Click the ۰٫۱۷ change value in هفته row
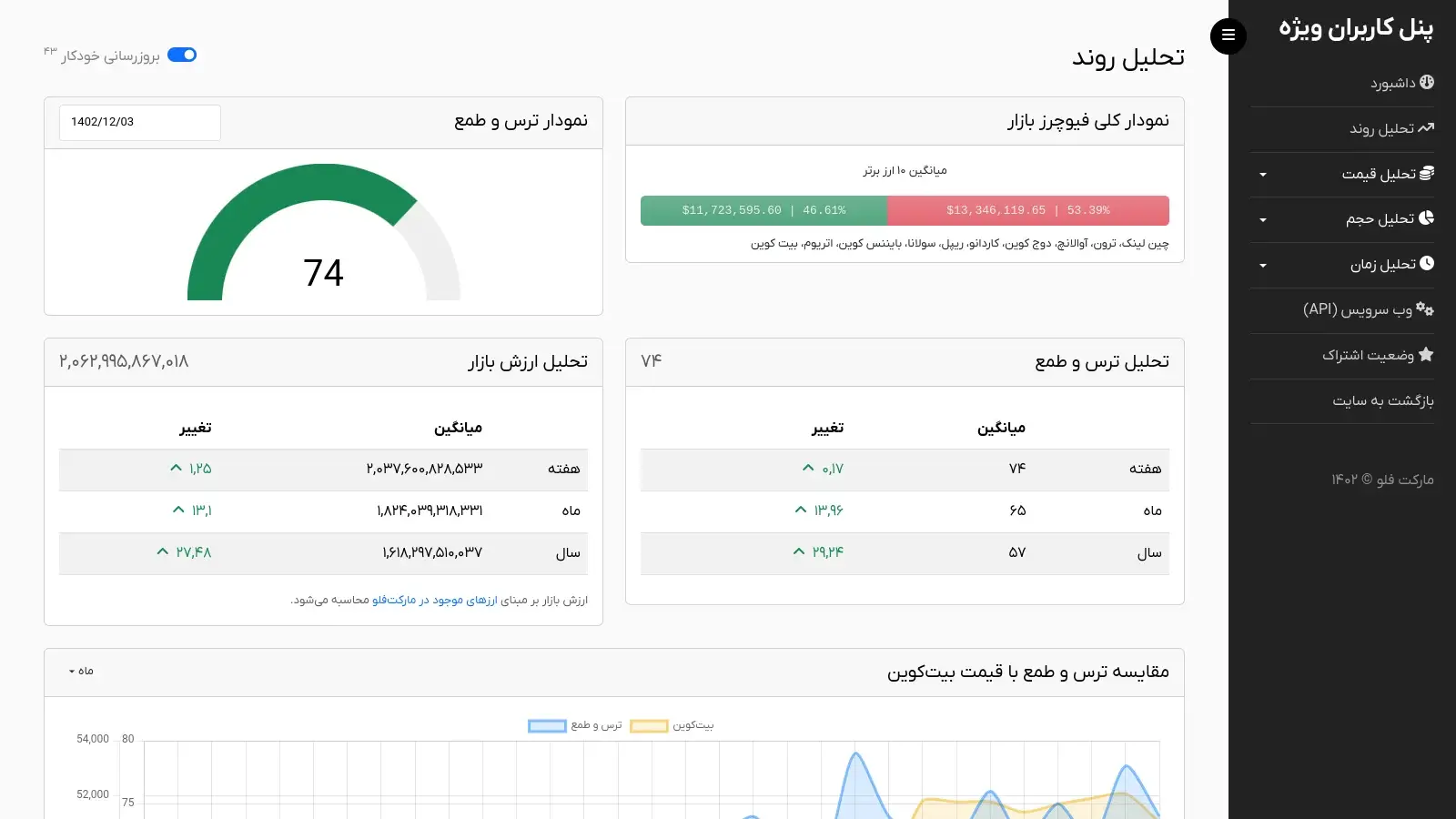1456x819 pixels. pos(833,469)
